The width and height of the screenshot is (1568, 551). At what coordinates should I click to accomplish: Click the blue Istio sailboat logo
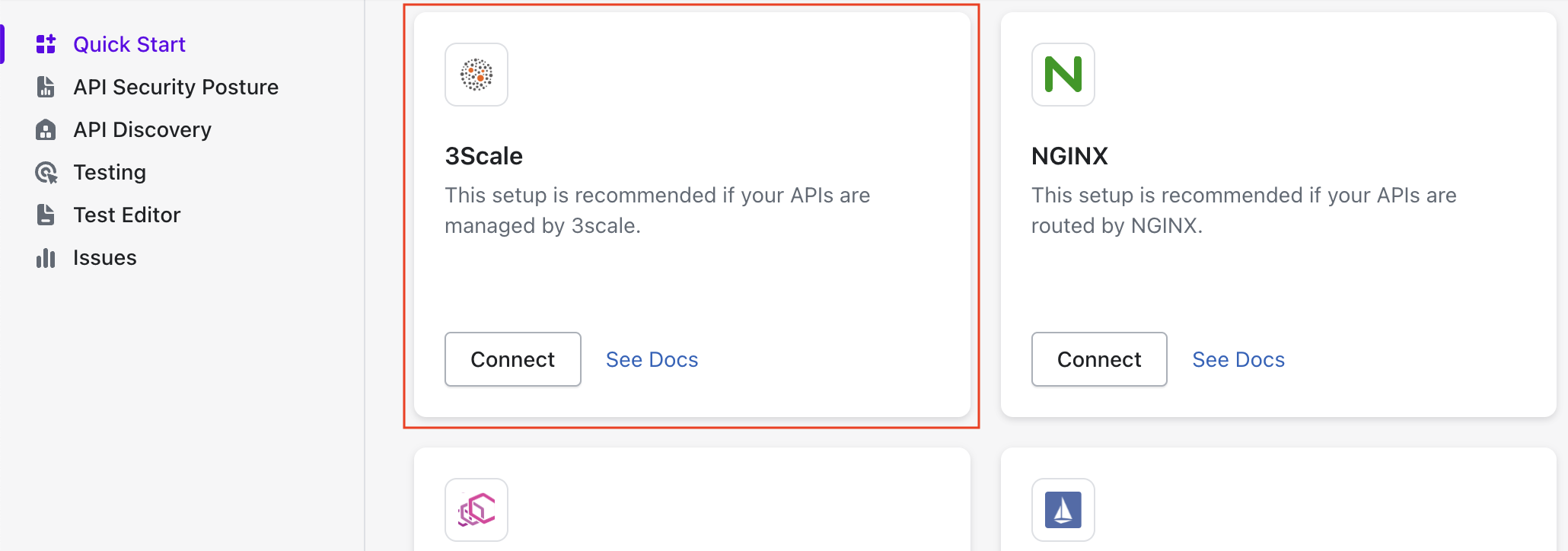(1063, 510)
